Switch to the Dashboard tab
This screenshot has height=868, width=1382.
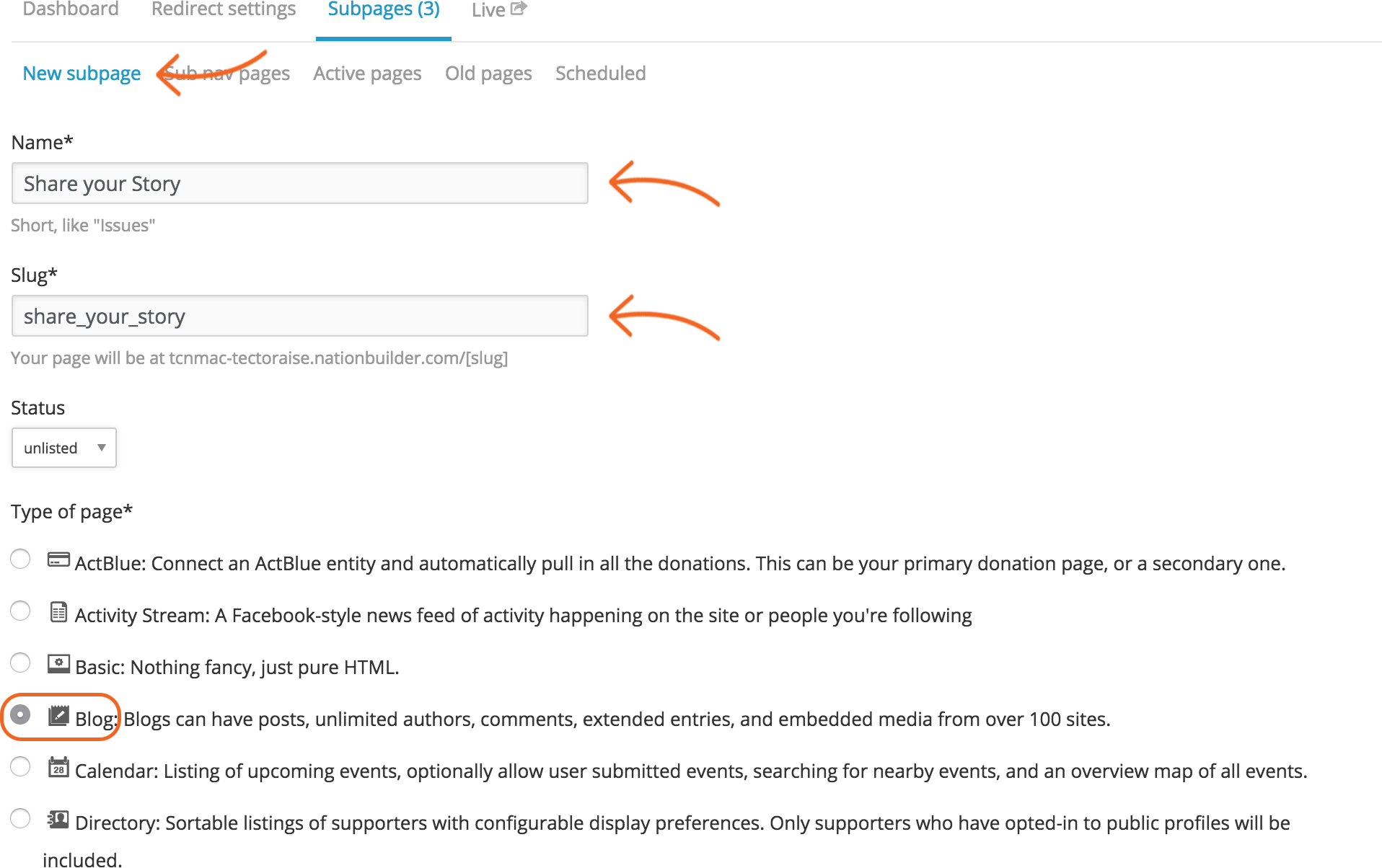pyautogui.click(x=71, y=9)
